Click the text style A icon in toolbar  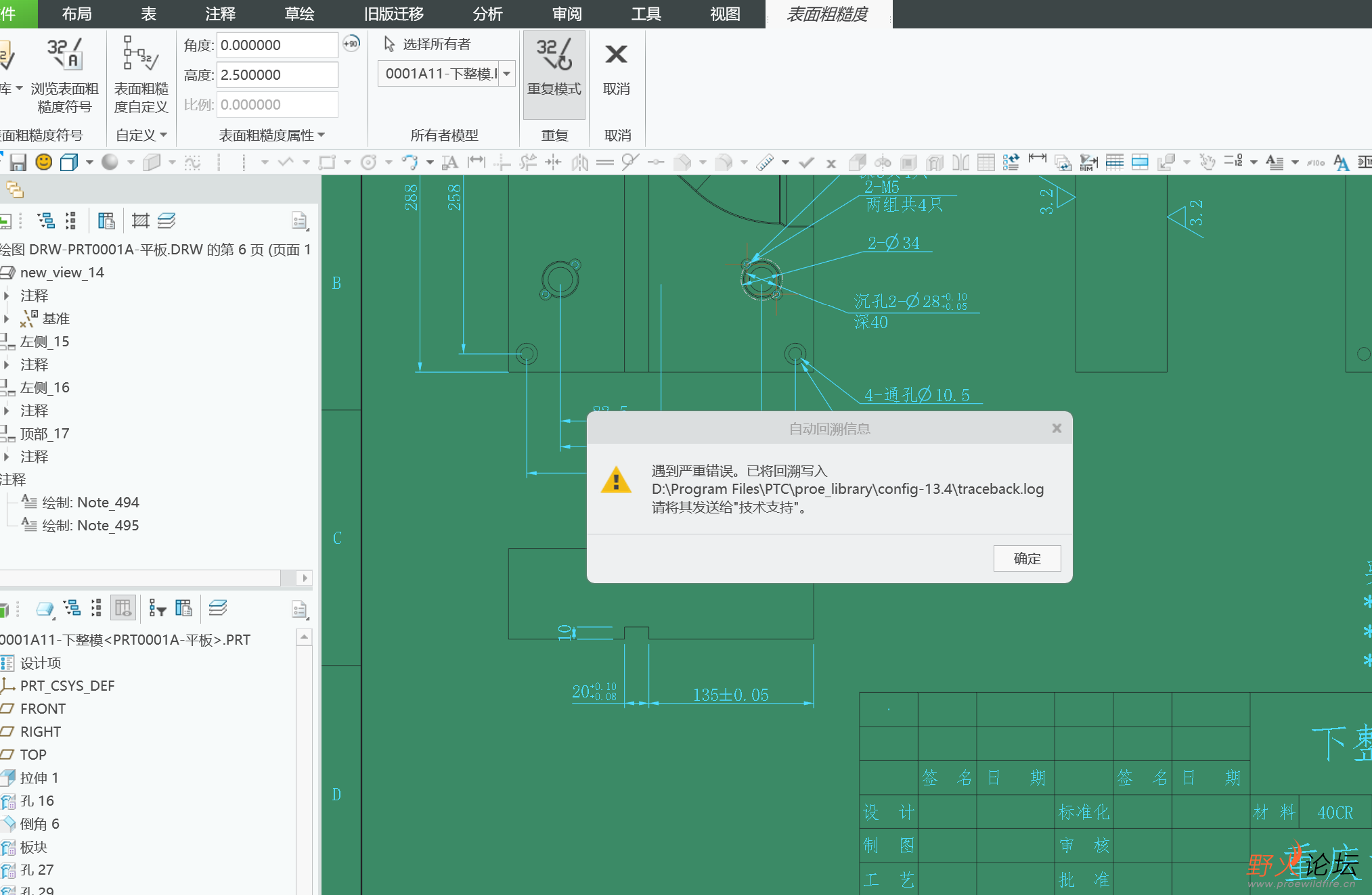pyautogui.click(x=1340, y=162)
